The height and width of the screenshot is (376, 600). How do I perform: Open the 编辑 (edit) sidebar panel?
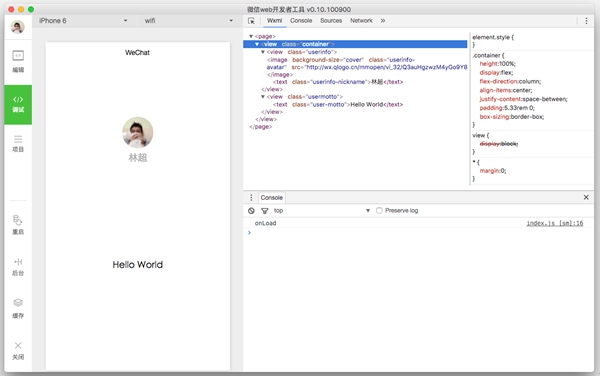click(18, 61)
